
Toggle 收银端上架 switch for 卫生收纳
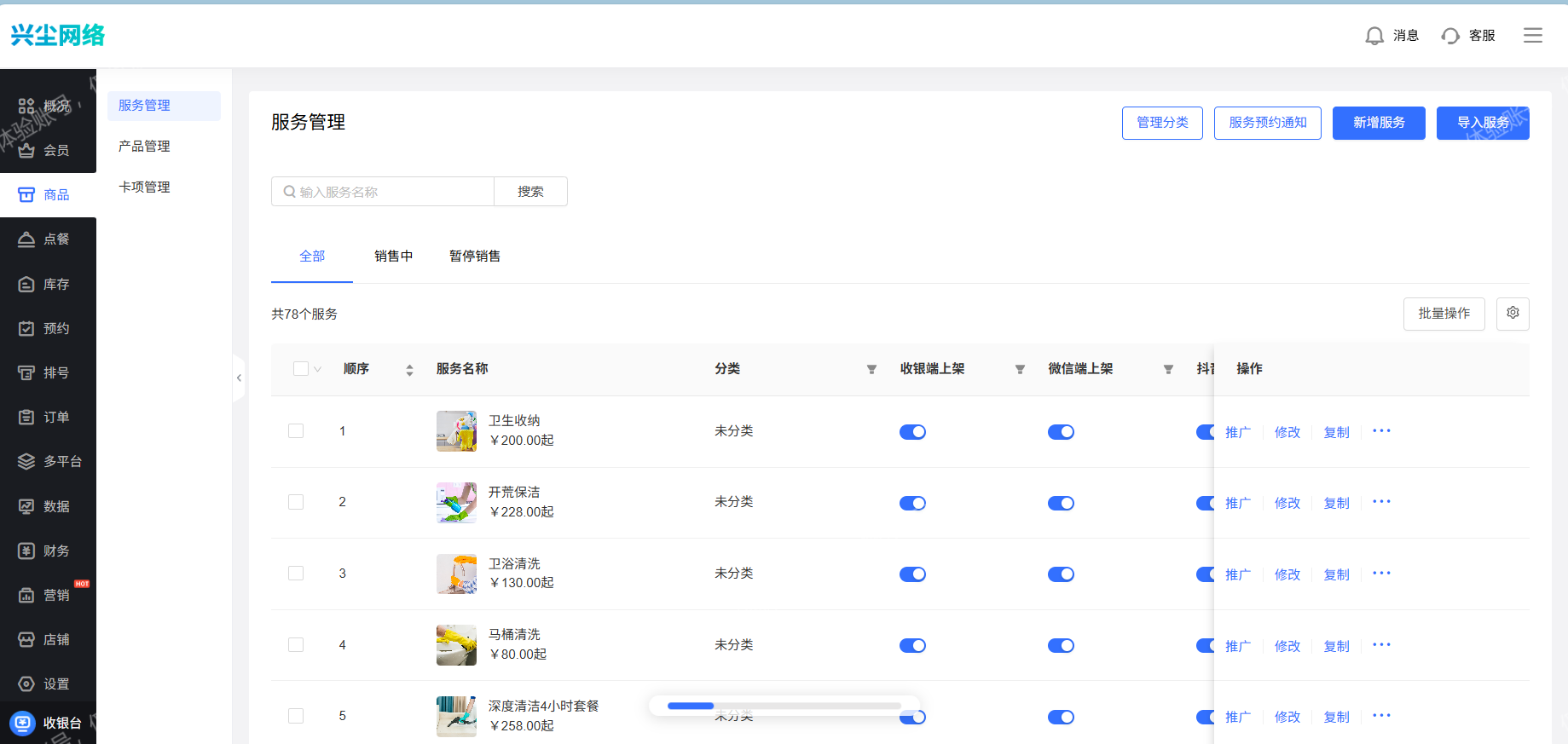tap(912, 432)
